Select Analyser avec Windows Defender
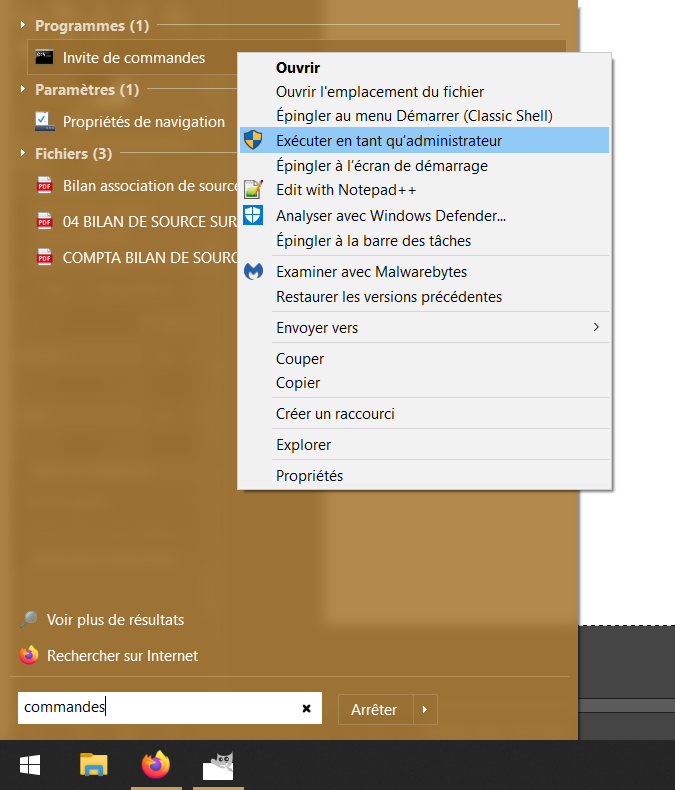 [x=391, y=215]
